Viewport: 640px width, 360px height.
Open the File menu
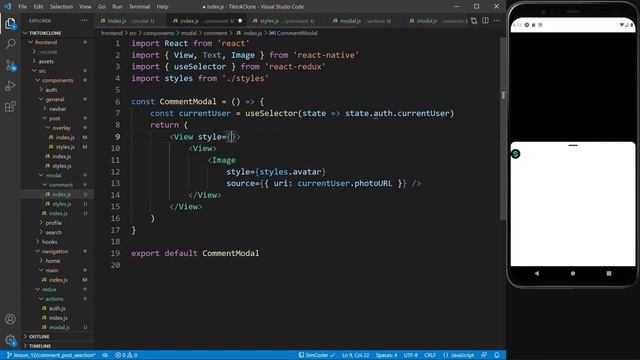click(22, 7)
